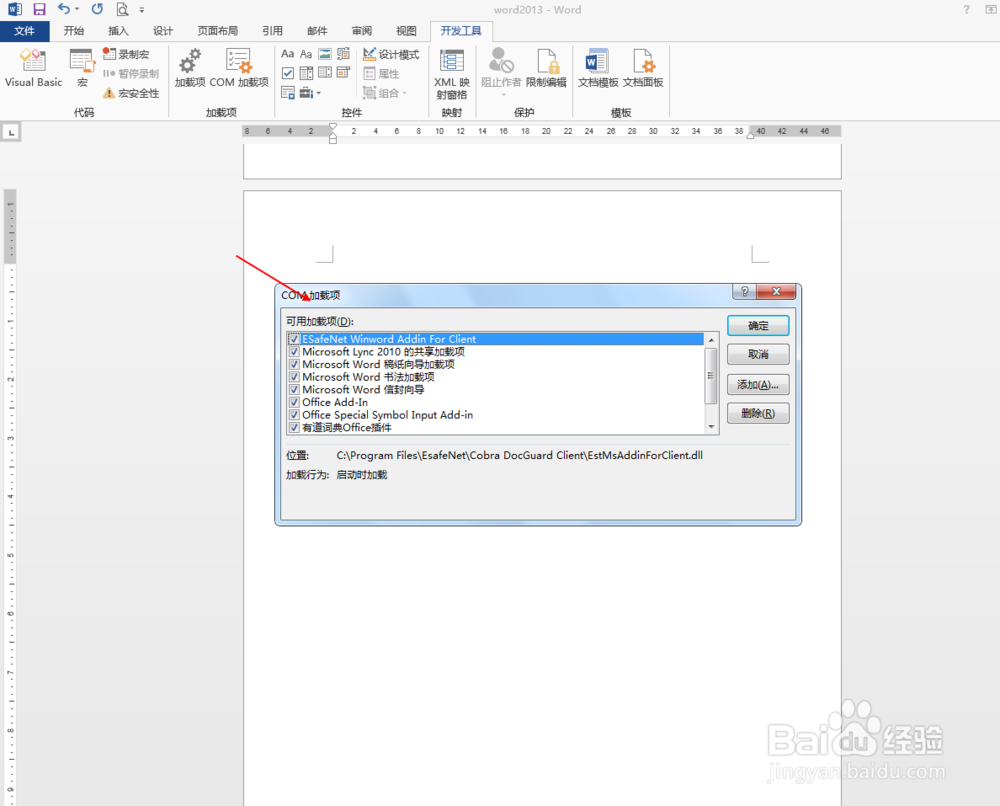Uncheck Office Special Symbol Input Add-in
Viewport: 1000px width, 806px height.
click(x=294, y=415)
